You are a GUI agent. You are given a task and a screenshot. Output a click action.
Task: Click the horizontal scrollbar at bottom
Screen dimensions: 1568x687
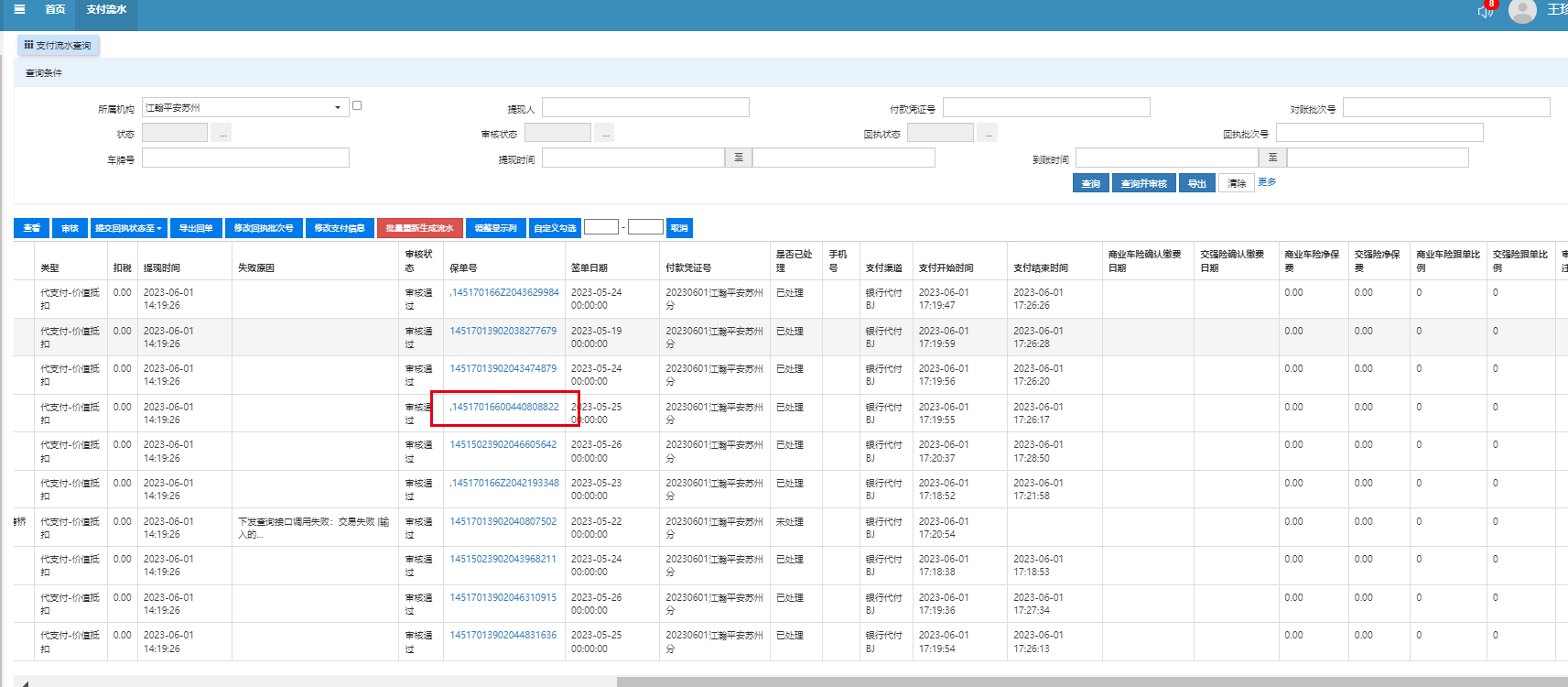[x=1089, y=682]
